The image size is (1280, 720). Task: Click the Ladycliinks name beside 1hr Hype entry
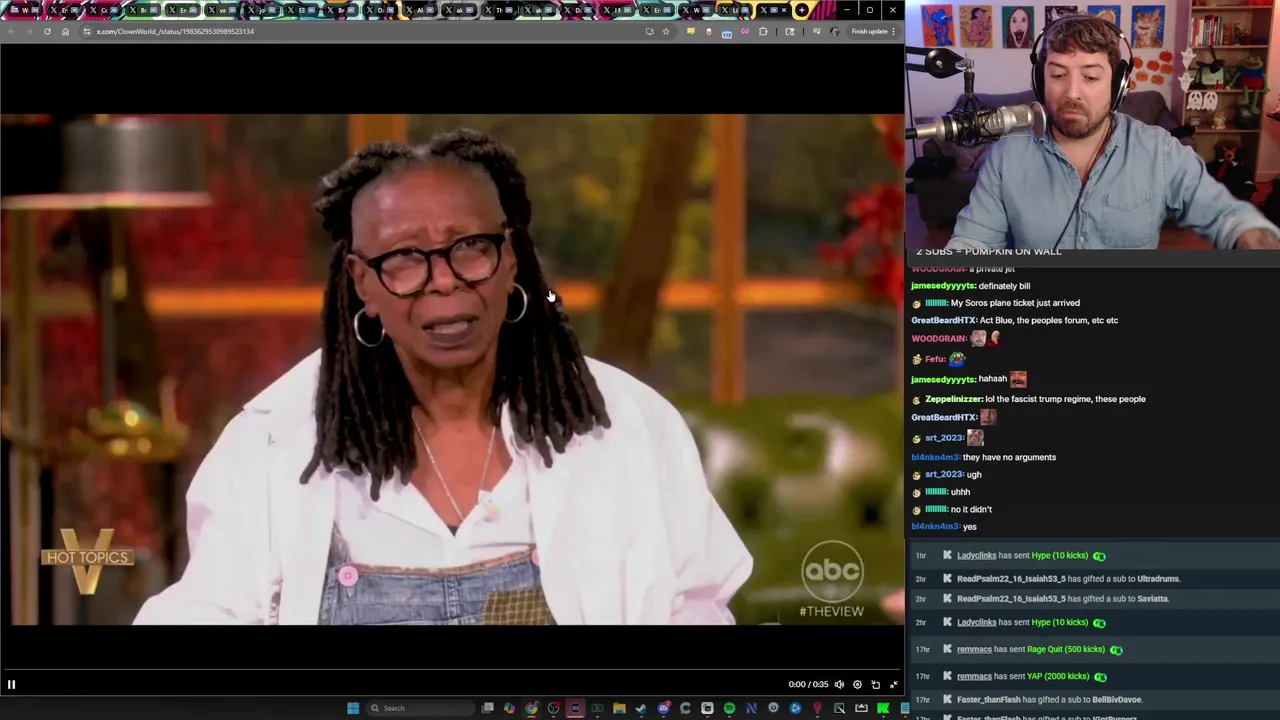(x=976, y=555)
